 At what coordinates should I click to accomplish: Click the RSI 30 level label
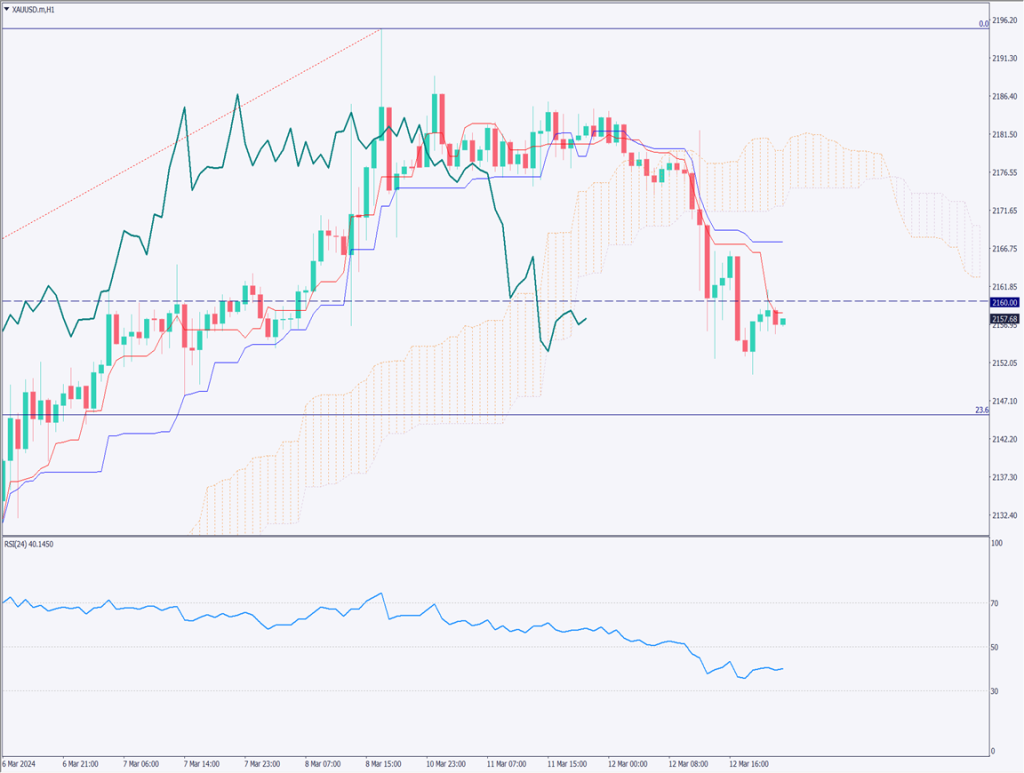click(995, 691)
